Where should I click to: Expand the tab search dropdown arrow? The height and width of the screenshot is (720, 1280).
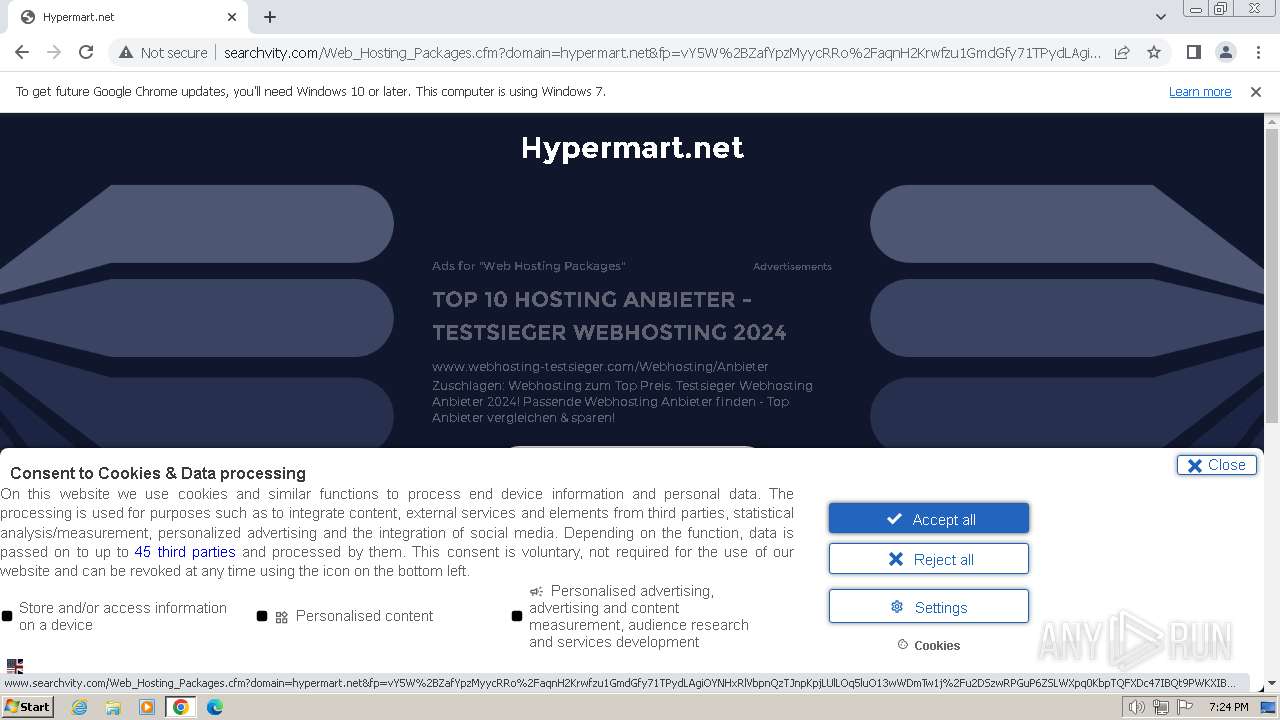pos(1160,17)
